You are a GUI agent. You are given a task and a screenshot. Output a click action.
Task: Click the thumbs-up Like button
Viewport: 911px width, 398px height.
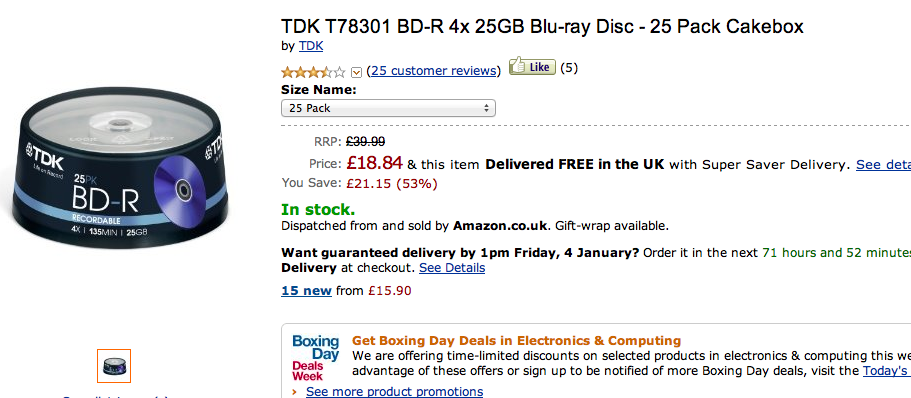(x=532, y=67)
